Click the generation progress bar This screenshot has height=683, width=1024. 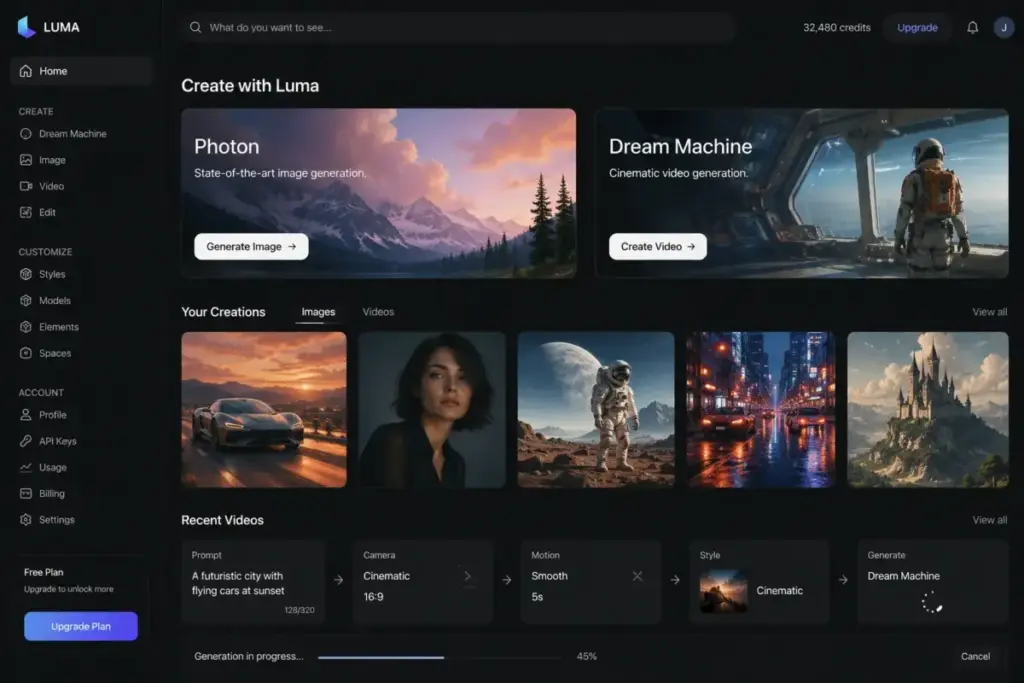439,658
